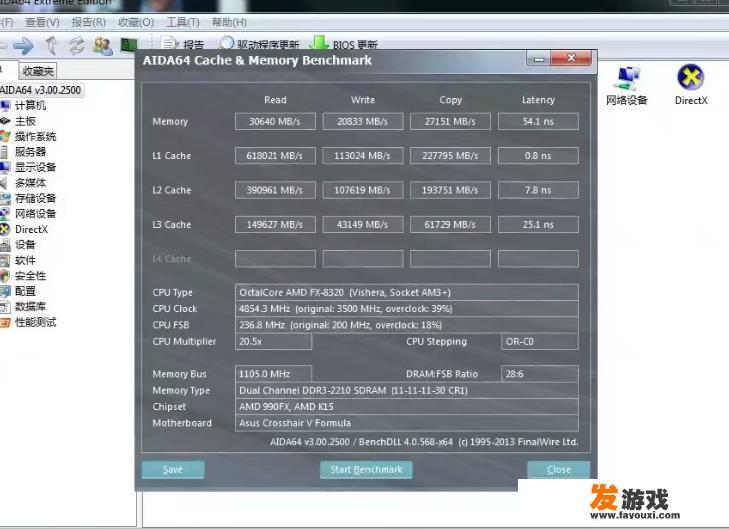
Task: Click L2 Cache Copy 193751 MB/s
Action: [450, 190]
